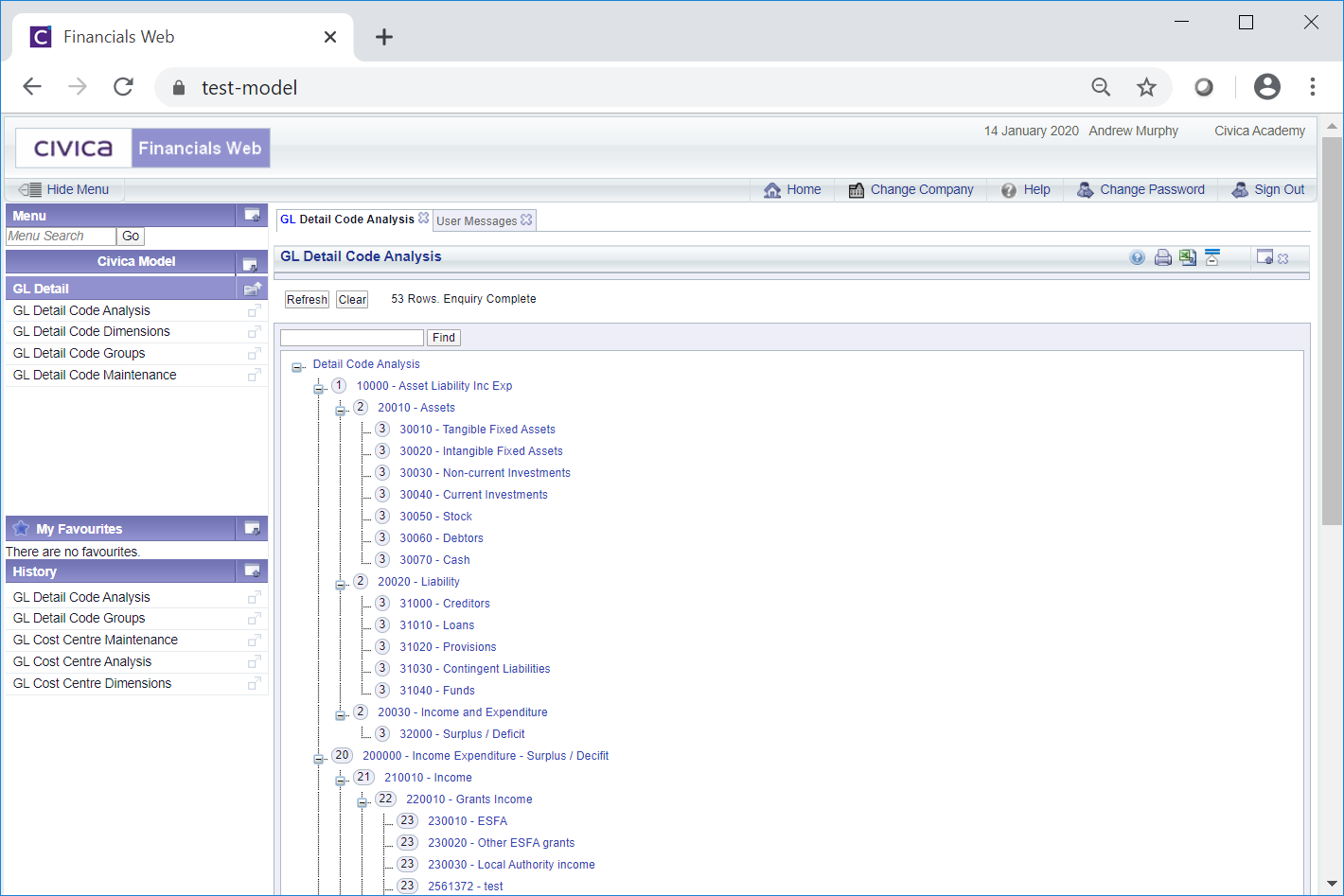Click the Find button
The image size is (1344, 896).
point(444,338)
